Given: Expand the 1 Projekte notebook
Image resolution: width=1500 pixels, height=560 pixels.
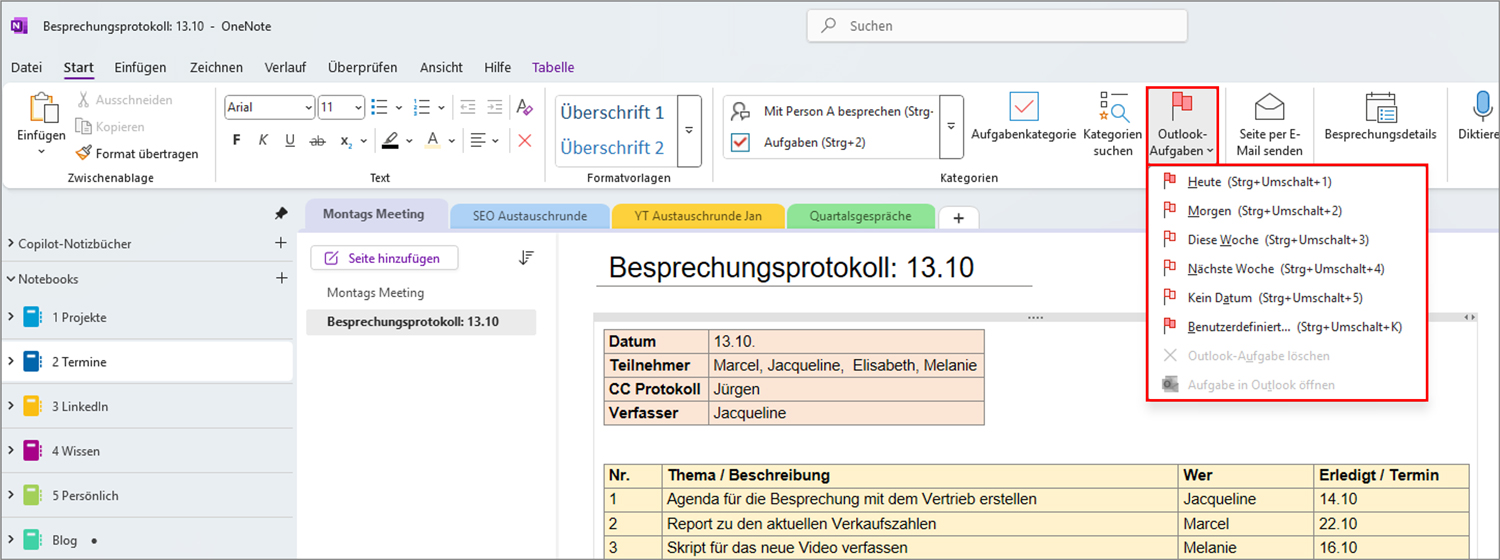Looking at the screenshot, I should (11, 317).
